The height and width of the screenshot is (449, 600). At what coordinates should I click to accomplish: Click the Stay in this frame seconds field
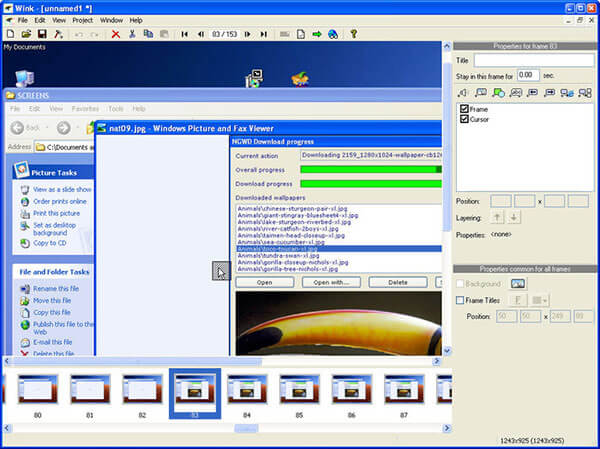tap(528, 75)
